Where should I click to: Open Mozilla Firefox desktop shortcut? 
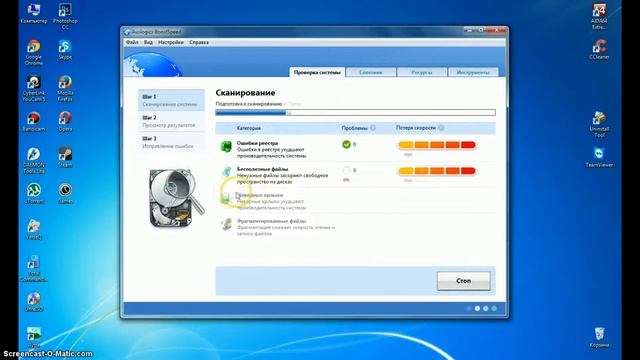(65, 88)
